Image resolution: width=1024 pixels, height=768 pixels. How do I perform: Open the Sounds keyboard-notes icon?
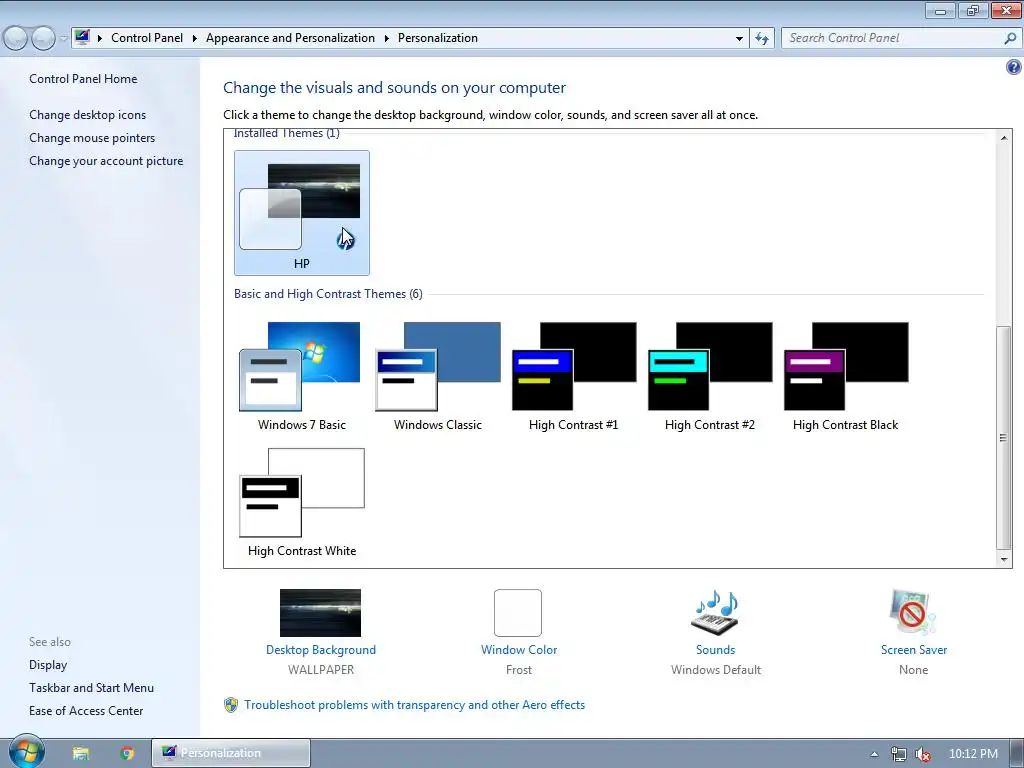[715, 613]
